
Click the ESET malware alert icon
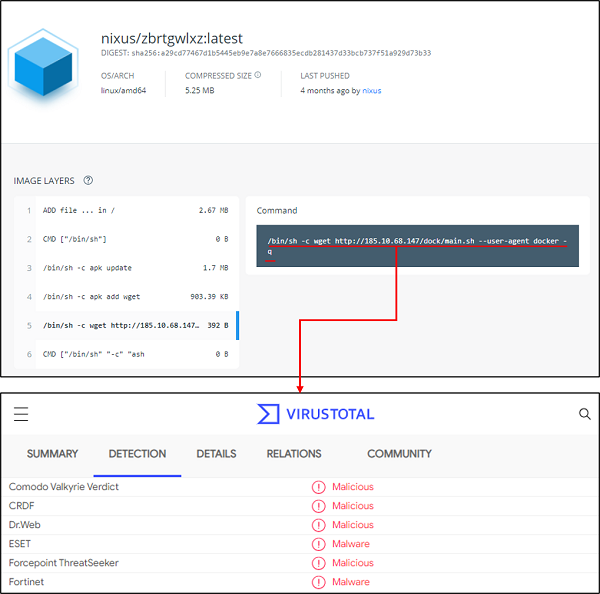(x=318, y=544)
